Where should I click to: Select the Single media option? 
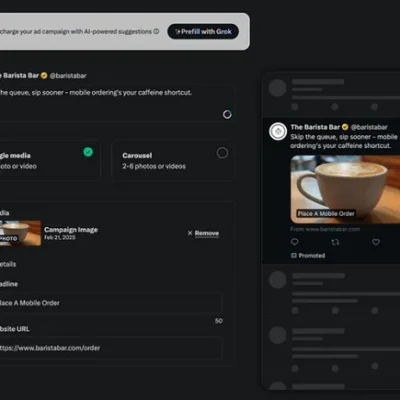(49, 161)
